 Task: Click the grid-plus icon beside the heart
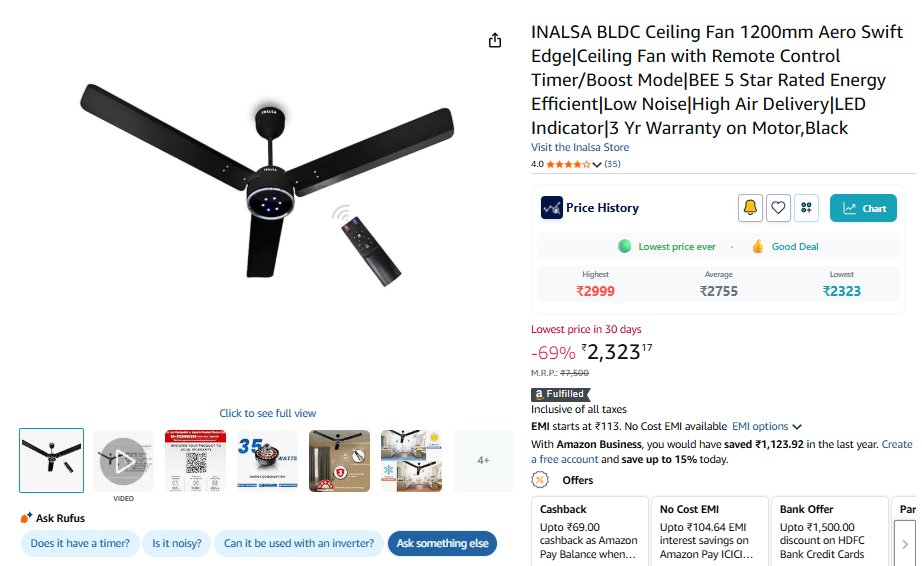point(807,208)
